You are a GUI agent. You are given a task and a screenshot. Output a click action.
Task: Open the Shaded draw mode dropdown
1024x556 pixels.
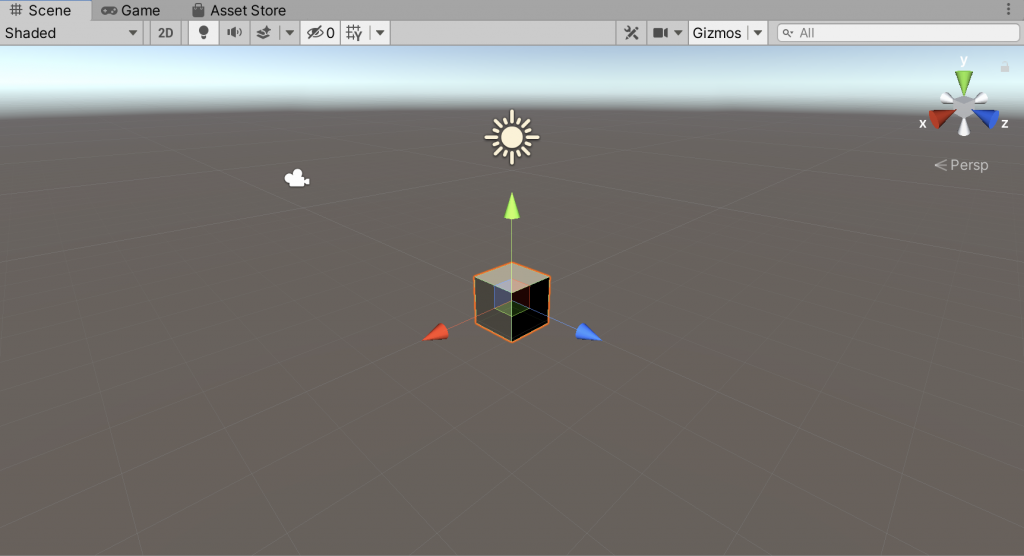(72, 33)
